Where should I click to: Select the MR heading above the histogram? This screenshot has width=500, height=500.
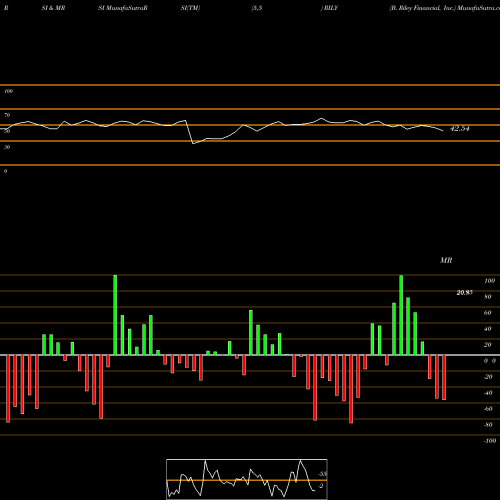pos(446,260)
